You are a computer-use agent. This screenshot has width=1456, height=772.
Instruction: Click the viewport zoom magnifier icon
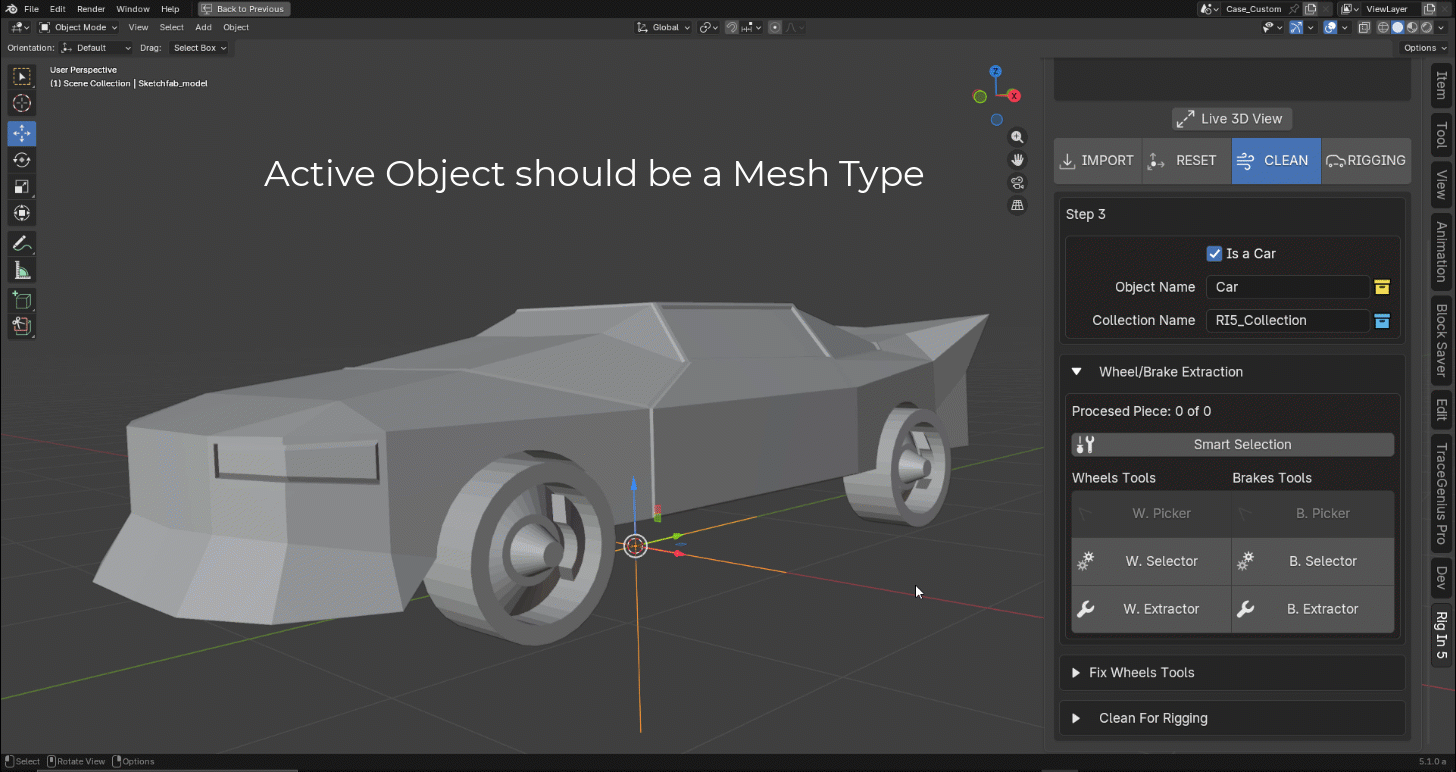[1017, 137]
